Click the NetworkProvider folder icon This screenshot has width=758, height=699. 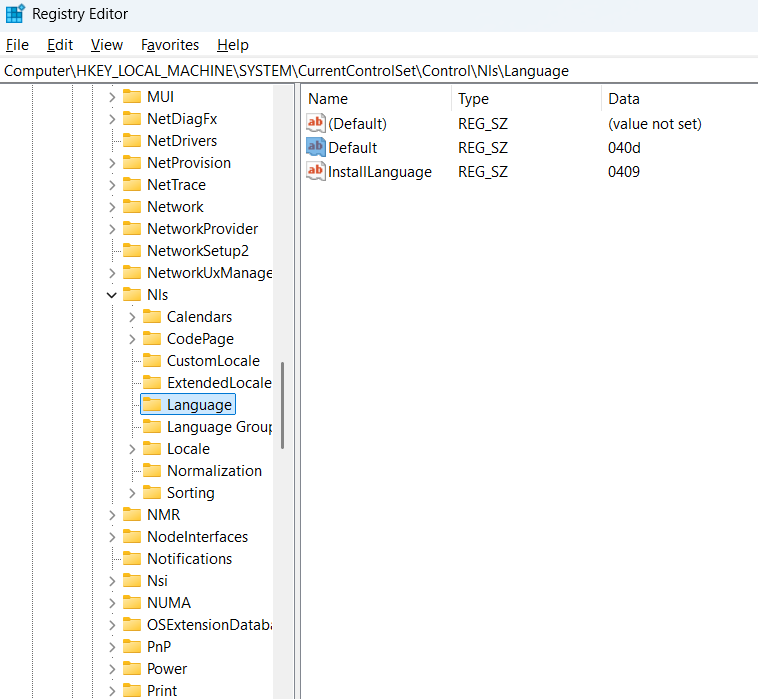(x=132, y=229)
